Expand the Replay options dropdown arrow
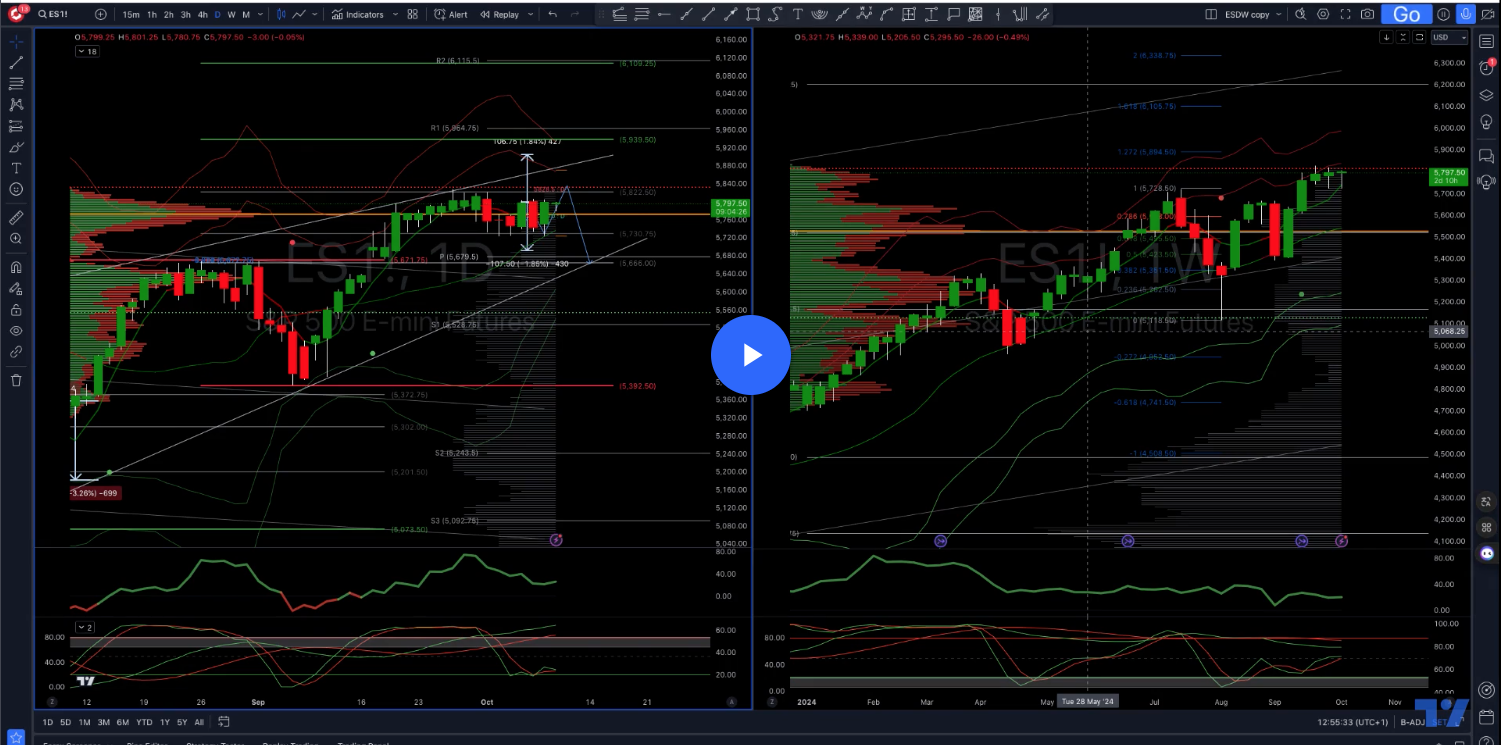The height and width of the screenshot is (745, 1501). pos(529,14)
